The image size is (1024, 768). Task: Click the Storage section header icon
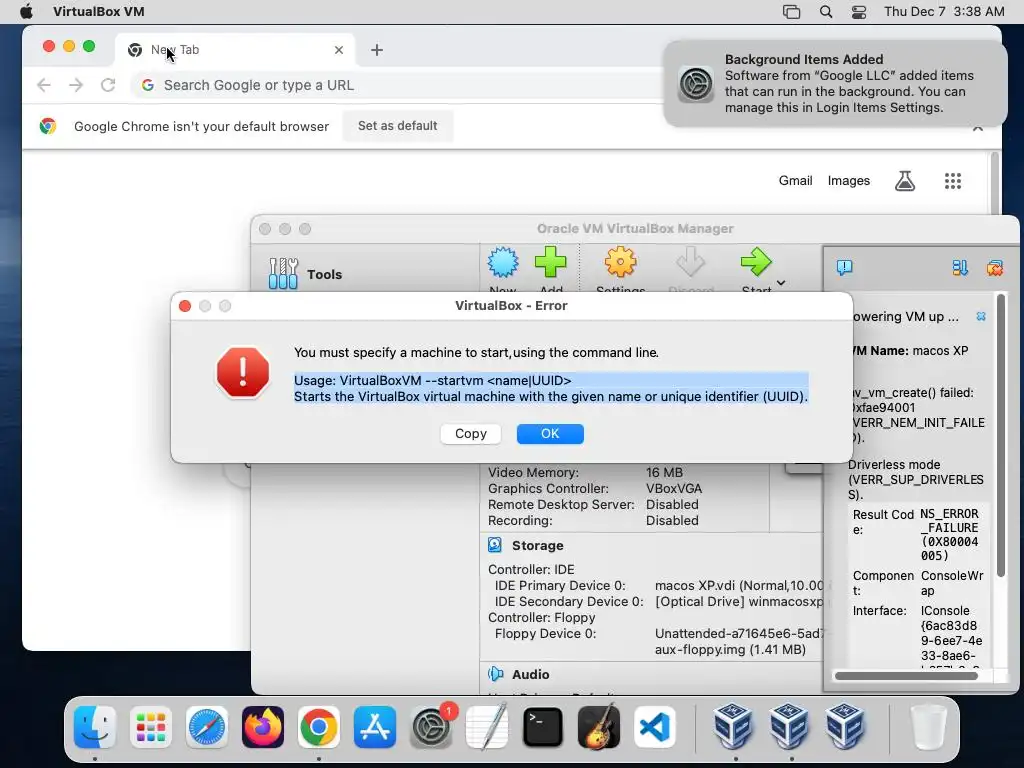495,545
